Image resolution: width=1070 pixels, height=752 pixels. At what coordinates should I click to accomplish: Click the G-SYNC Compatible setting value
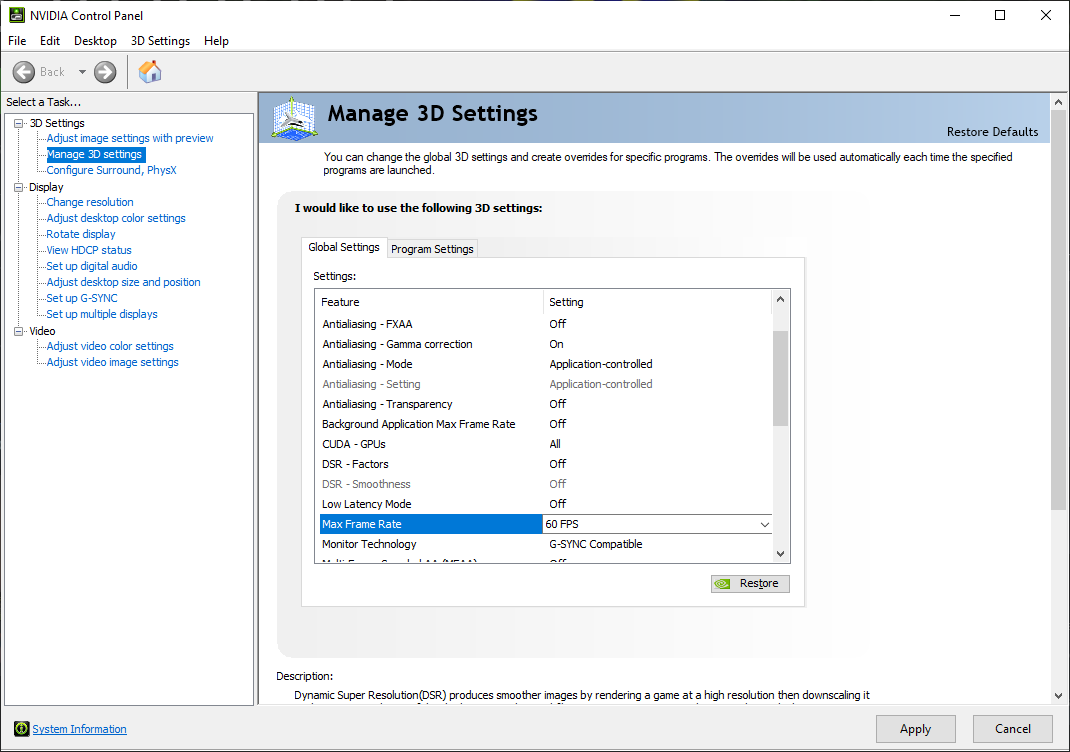(596, 544)
